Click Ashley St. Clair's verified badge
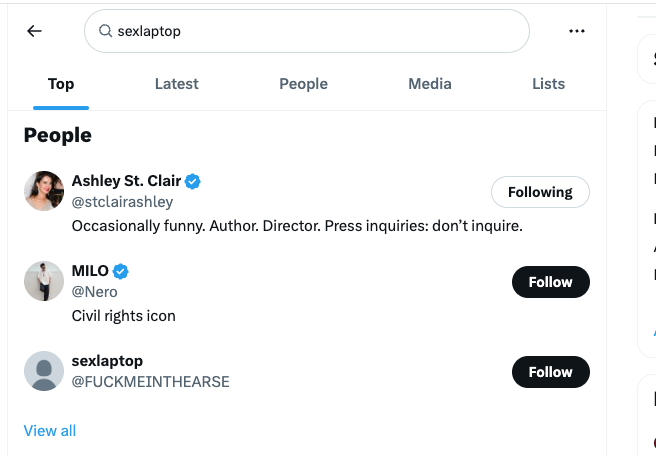The image size is (656, 456). point(193,181)
